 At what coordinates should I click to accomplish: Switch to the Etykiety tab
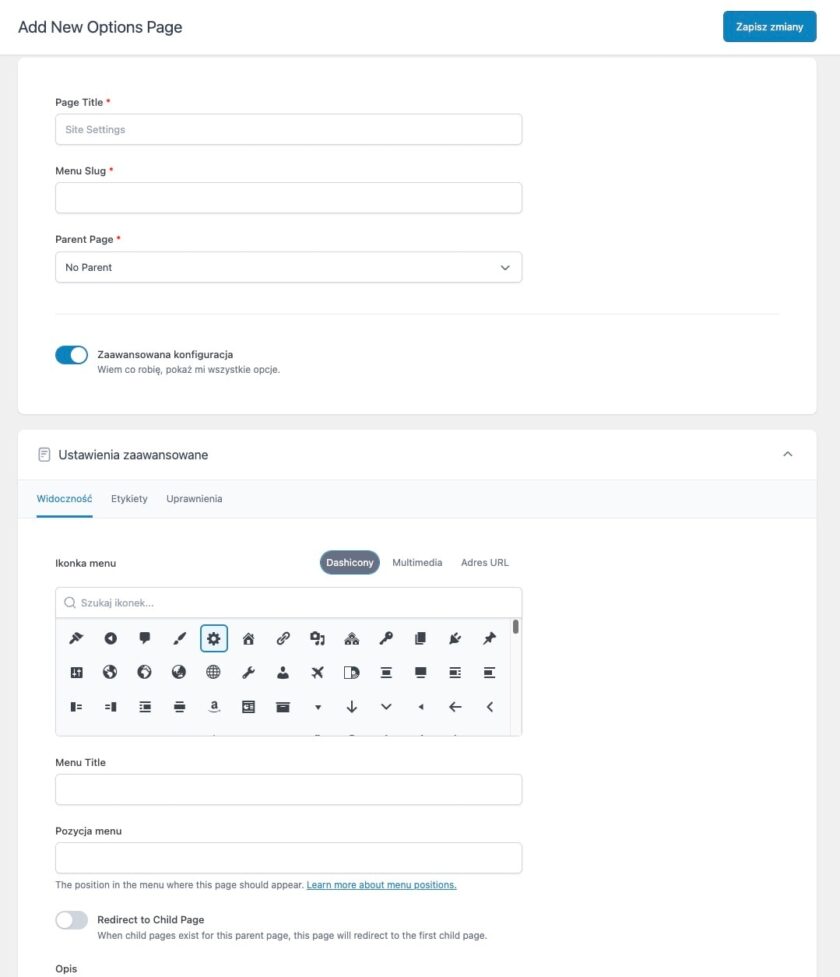pos(129,499)
